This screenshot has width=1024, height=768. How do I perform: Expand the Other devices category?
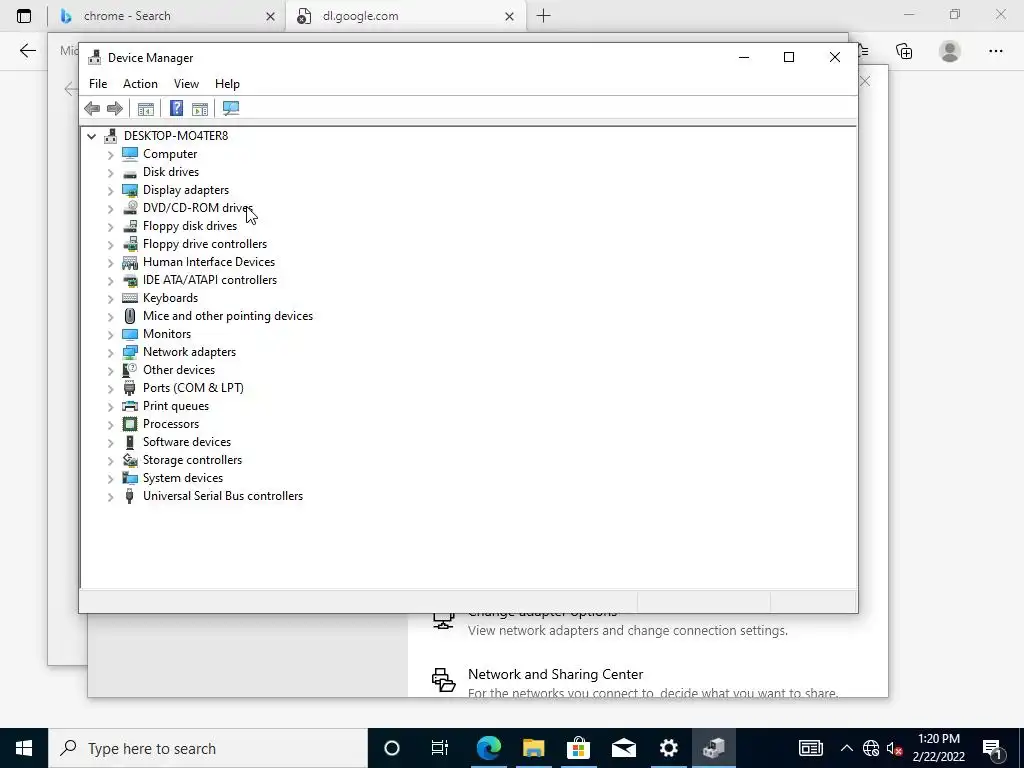click(x=110, y=370)
